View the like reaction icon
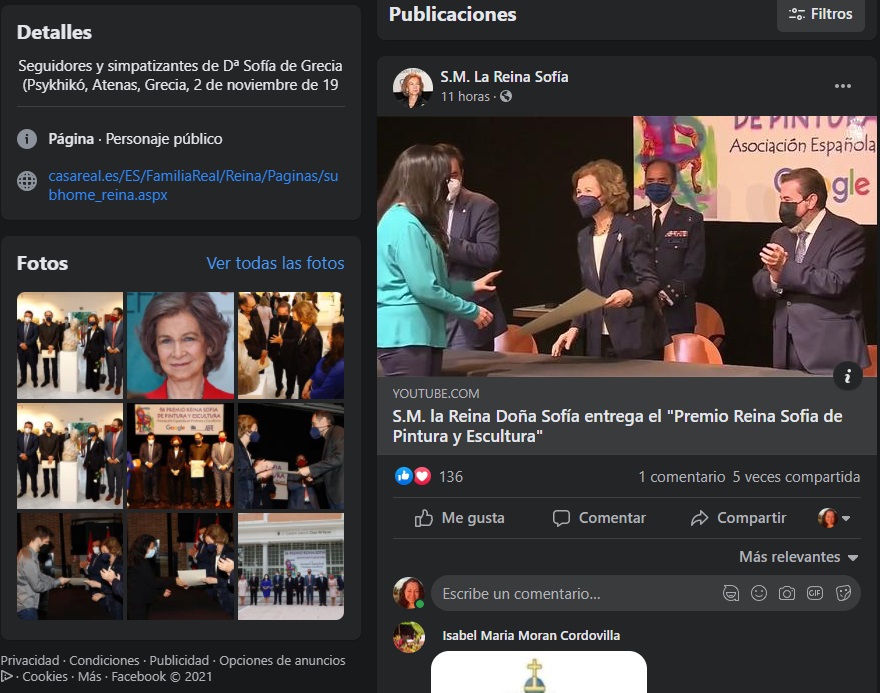The width and height of the screenshot is (880, 693). (404, 476)
